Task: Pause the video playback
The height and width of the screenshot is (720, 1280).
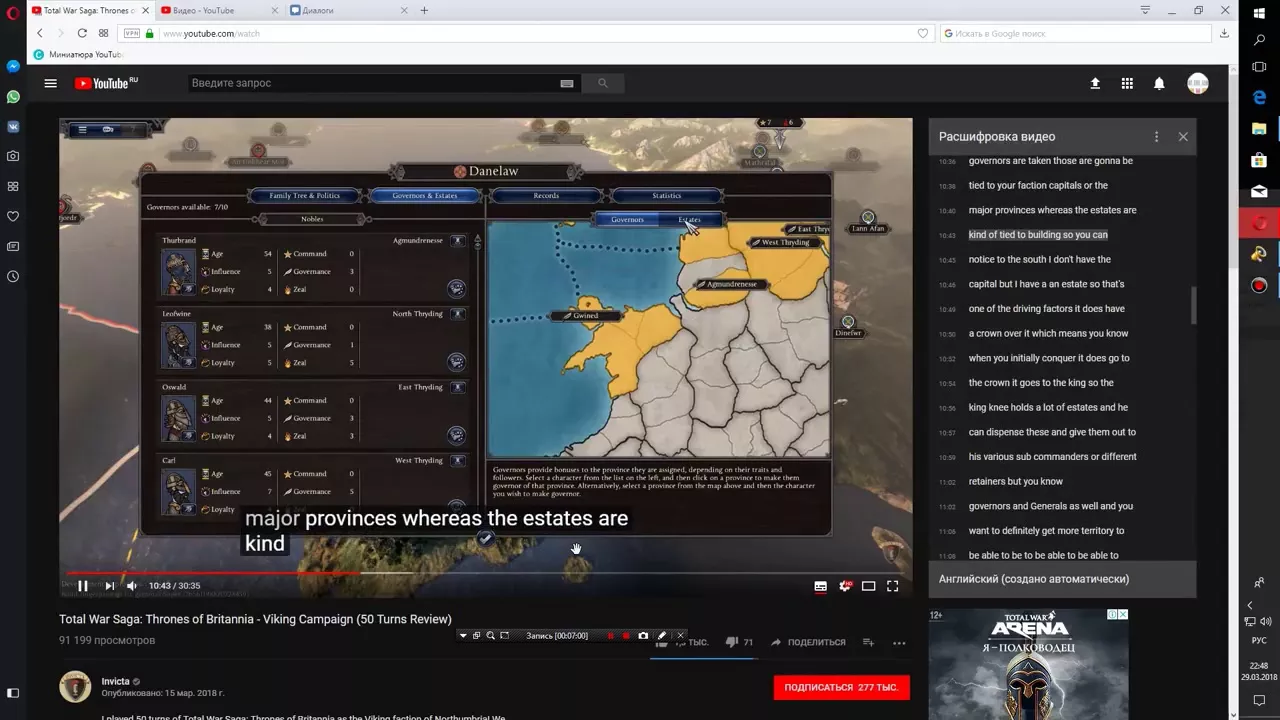Action: click(83, 586)
